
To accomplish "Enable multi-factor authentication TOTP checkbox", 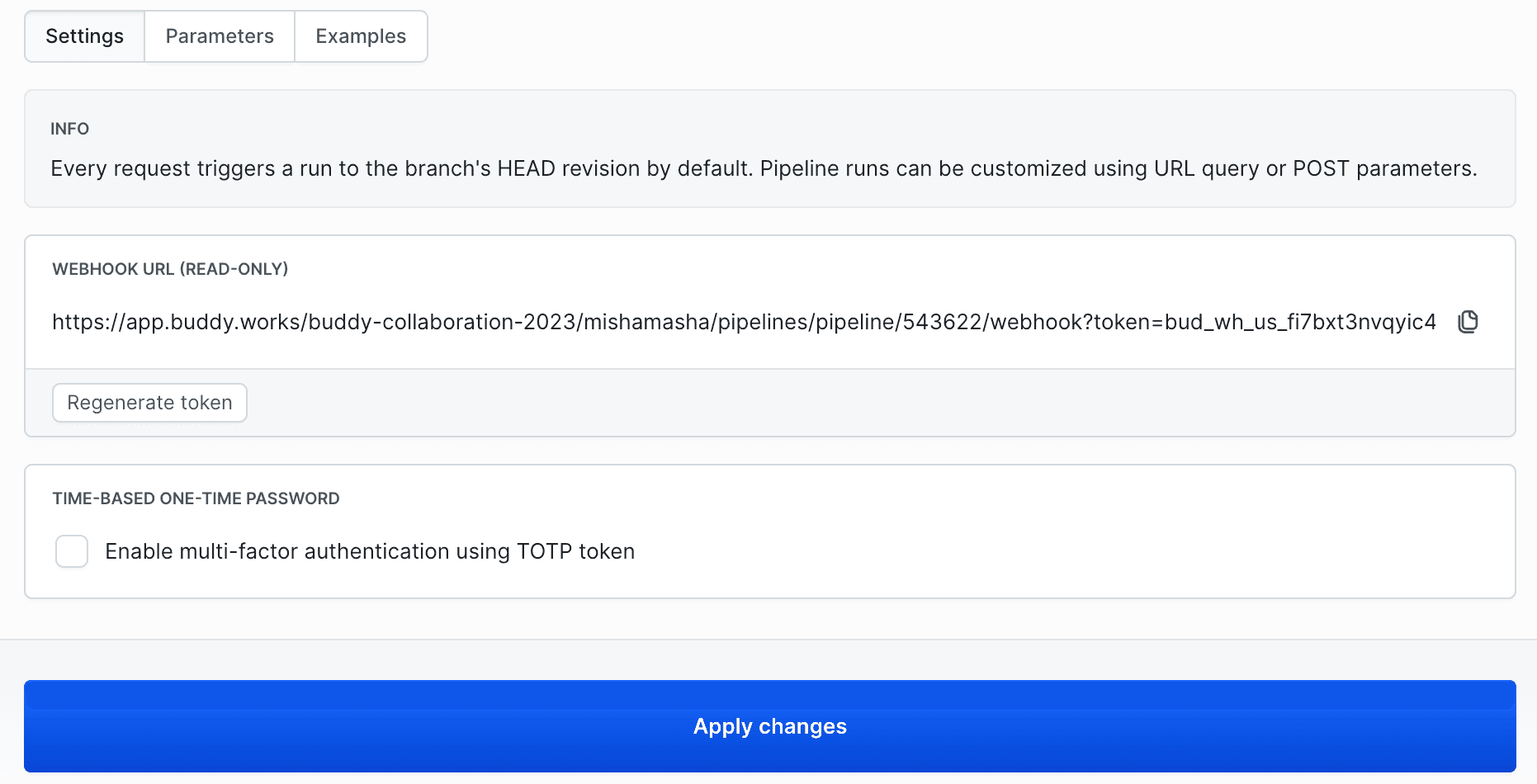I will point(72,551).
